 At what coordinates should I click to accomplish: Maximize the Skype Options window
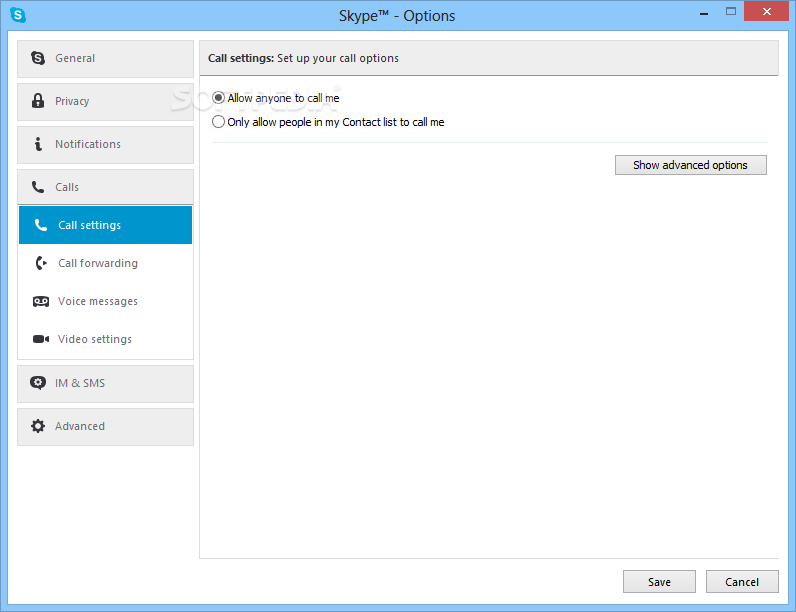click(731, 11)
